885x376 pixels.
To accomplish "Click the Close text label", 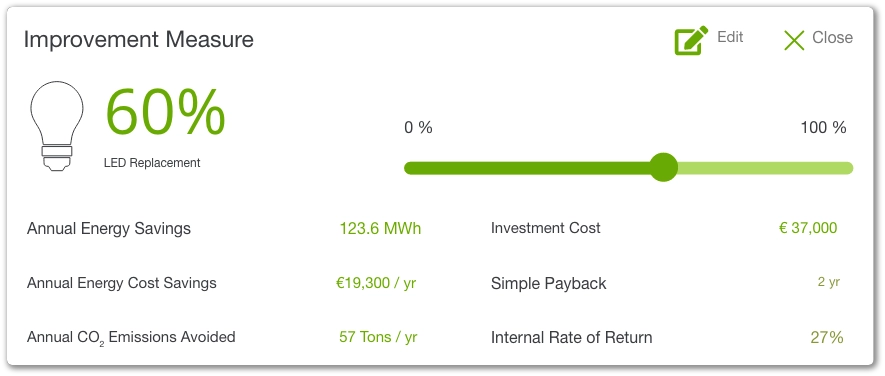I will (833, 37).
